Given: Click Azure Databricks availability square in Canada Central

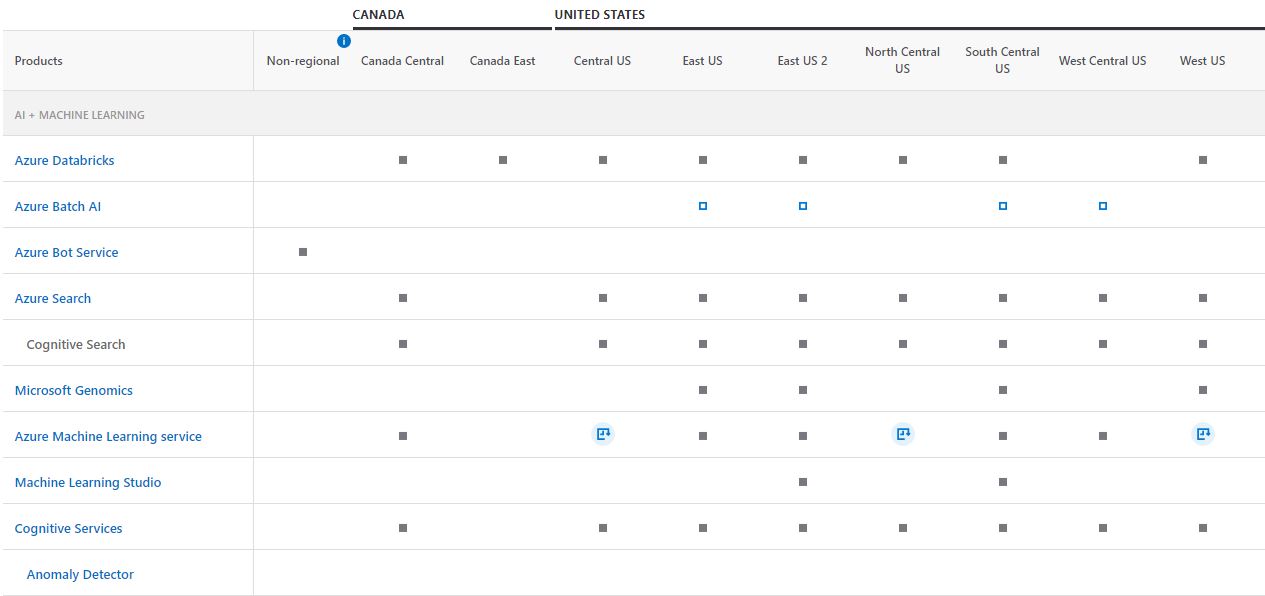Looking at the screenshot, I should (x=402, y=159).
